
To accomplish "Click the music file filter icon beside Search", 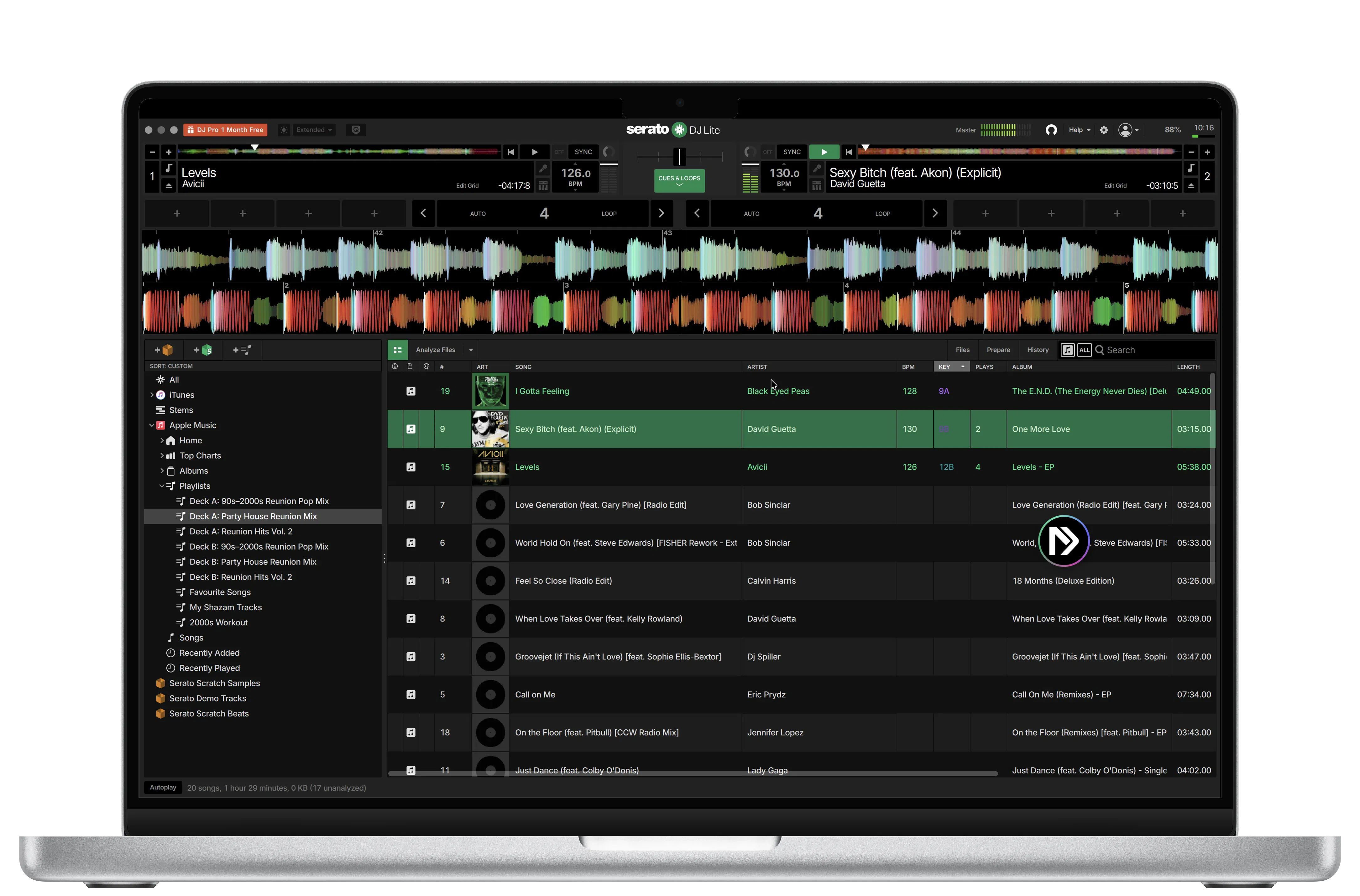I will pos(1067,350).
